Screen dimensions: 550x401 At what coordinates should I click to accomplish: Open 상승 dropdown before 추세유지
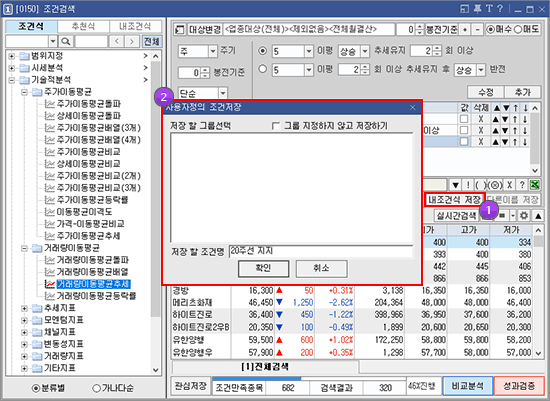click(365, 51)
